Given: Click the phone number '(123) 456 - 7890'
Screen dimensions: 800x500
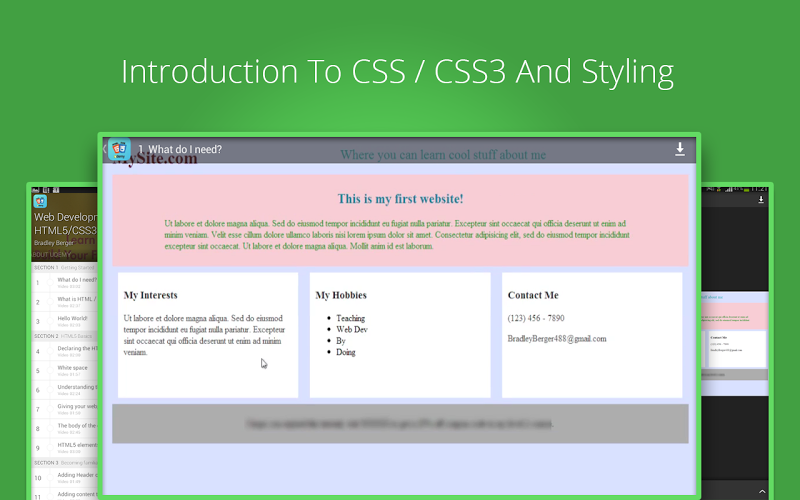Looking at the screenshot, I should coord(536,318).
